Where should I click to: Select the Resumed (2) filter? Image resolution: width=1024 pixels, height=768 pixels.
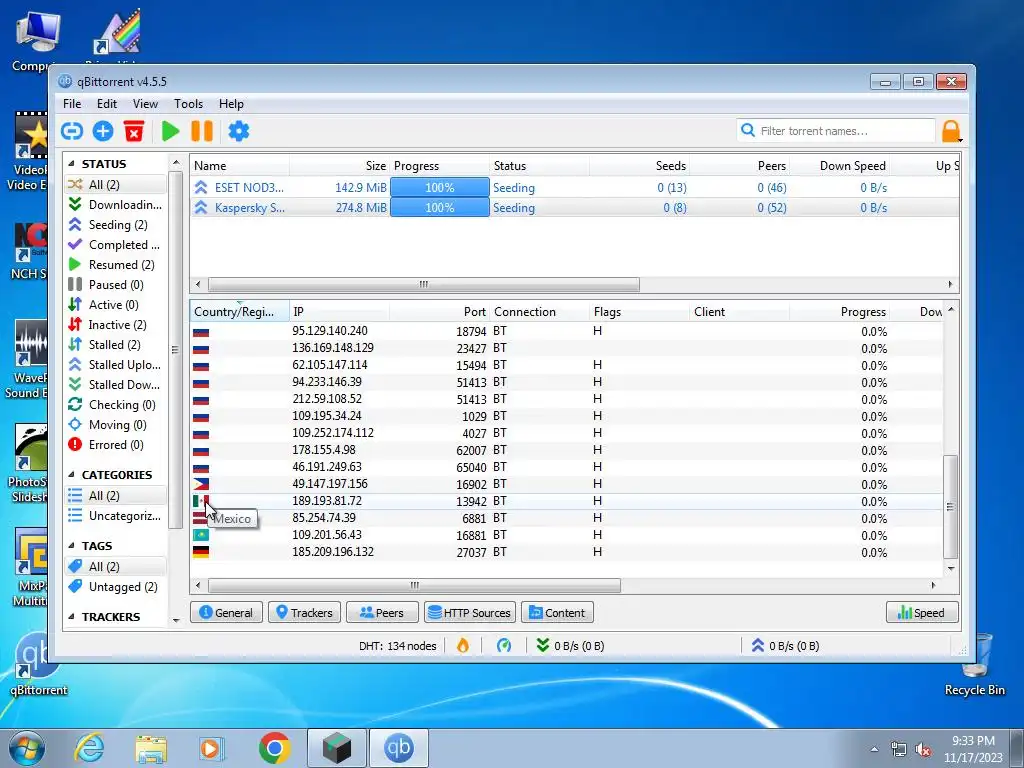point(116,264)
